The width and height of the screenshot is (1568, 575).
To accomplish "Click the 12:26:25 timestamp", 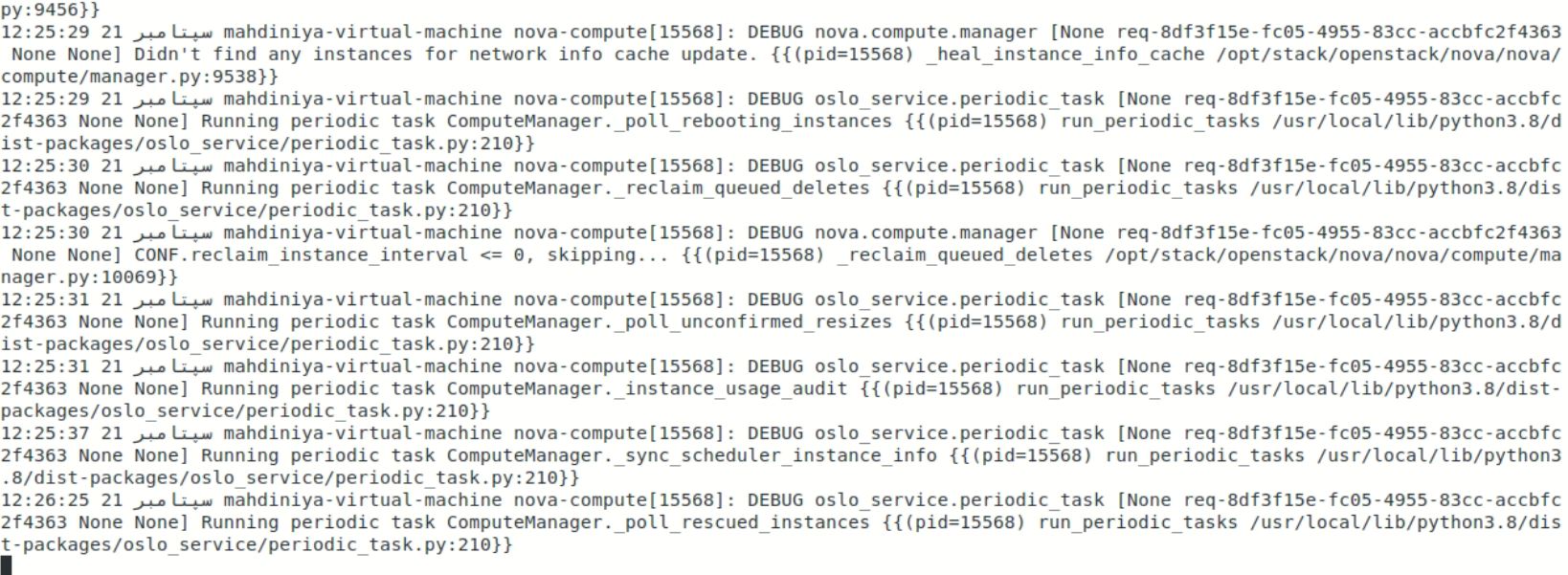I will (45, 500).
